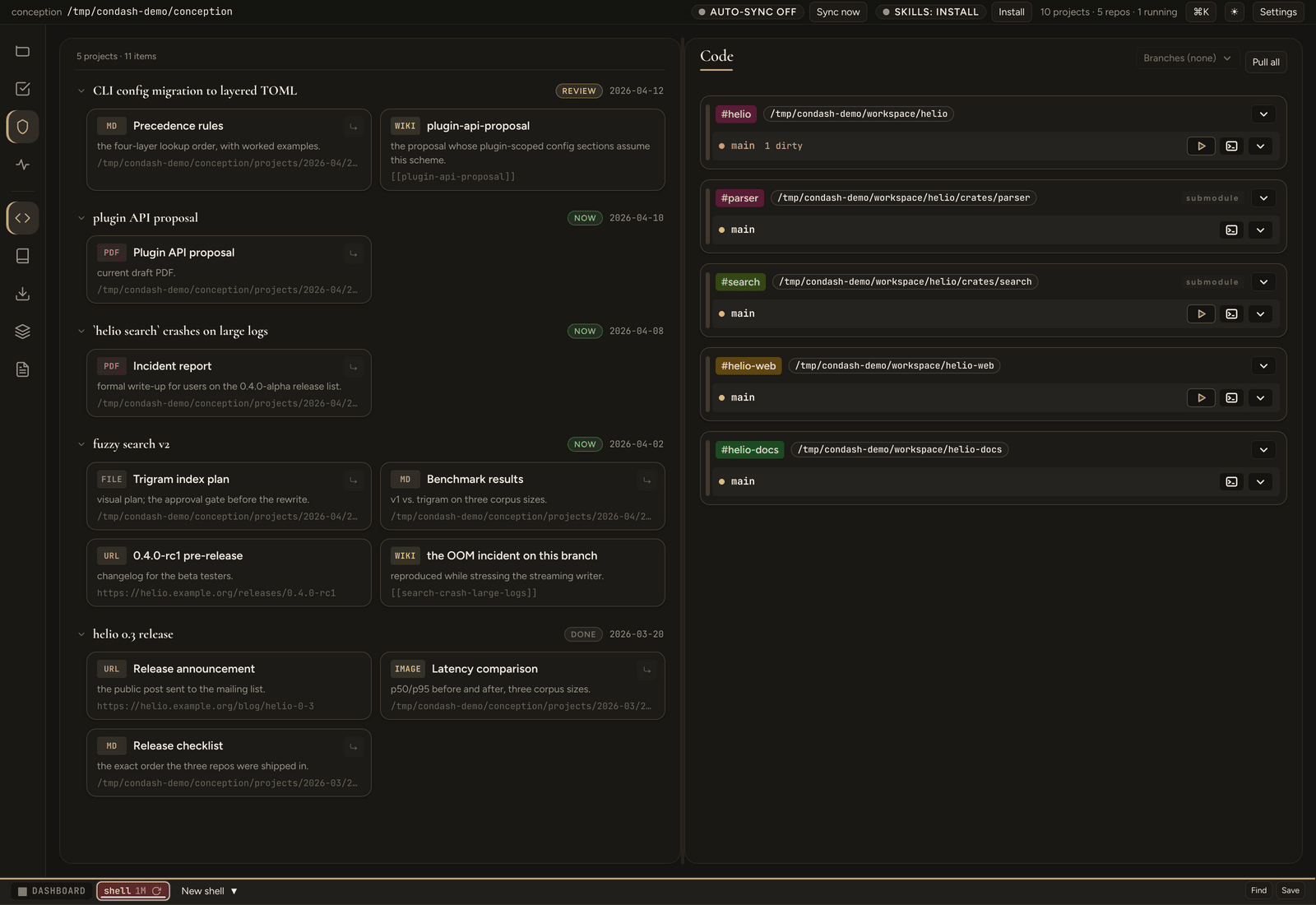Select the Code brackets icon in sidebar
Viewport: 1316px width, 905px height.
(x=22, y=218)
